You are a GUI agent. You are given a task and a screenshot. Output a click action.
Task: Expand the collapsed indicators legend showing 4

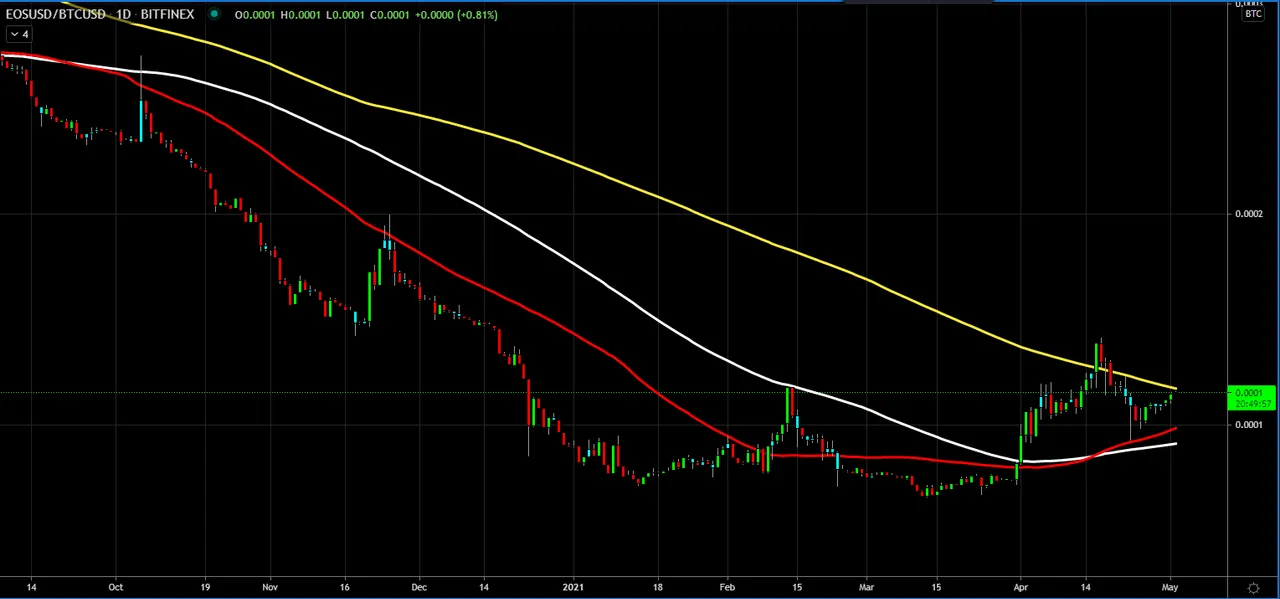click(19, 34)
